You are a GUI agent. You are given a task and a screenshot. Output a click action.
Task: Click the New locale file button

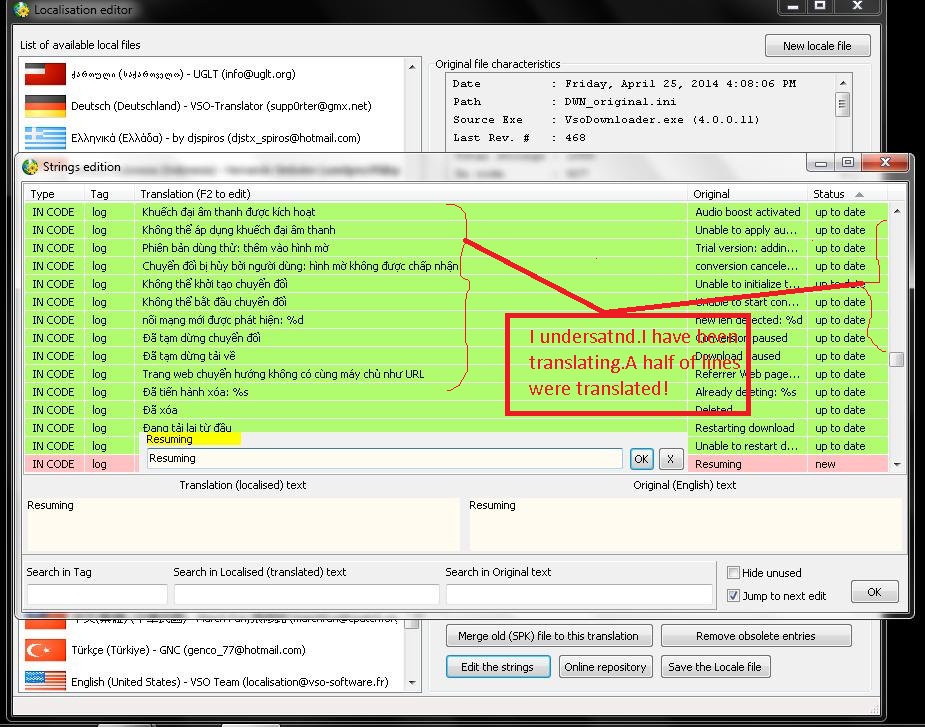tap(817, 46)
